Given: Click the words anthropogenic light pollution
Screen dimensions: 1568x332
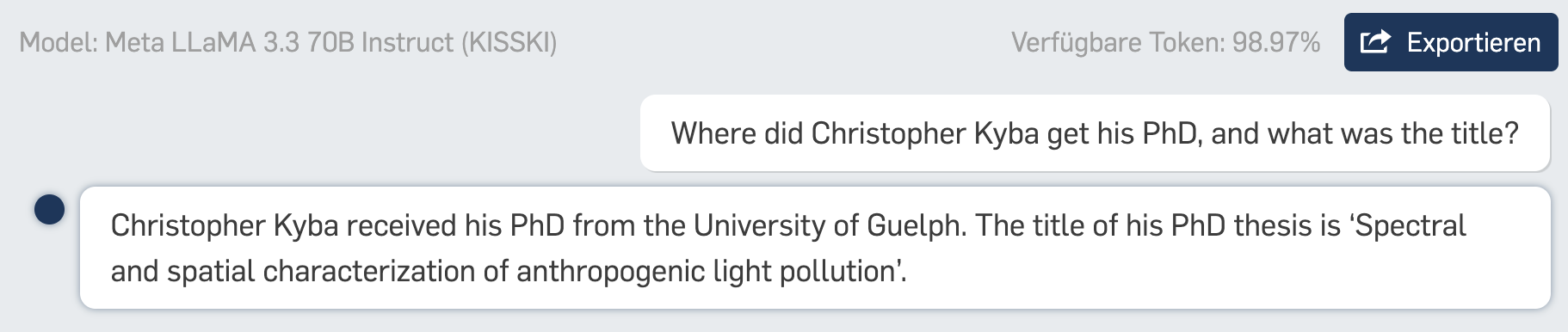Looking at the screenshot, I should coord(707,271).
